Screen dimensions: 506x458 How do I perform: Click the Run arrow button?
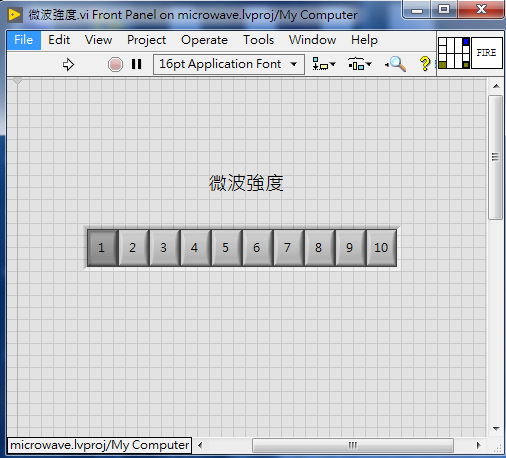[x=68, y=64]
